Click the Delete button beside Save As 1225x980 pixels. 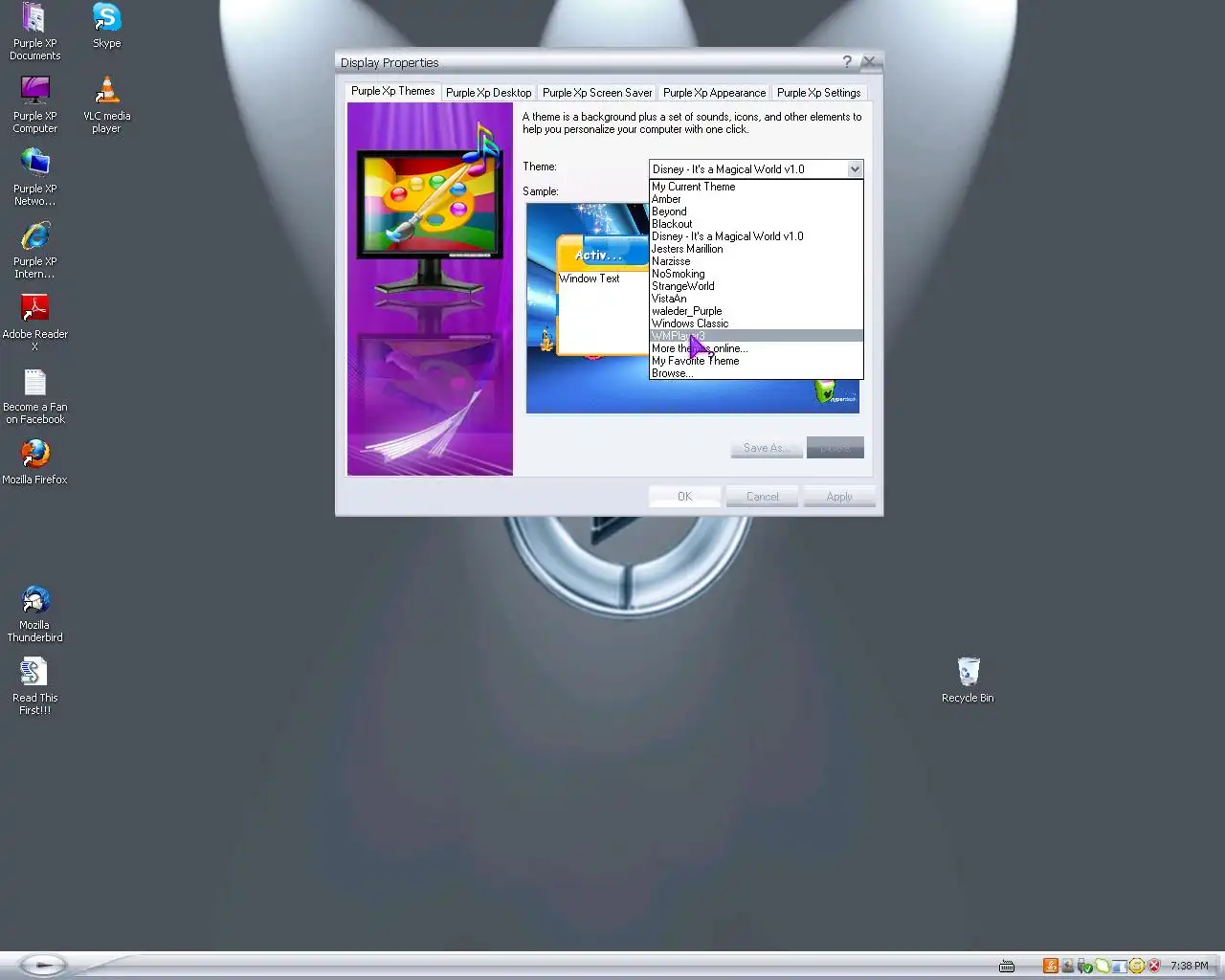(835, 448)
